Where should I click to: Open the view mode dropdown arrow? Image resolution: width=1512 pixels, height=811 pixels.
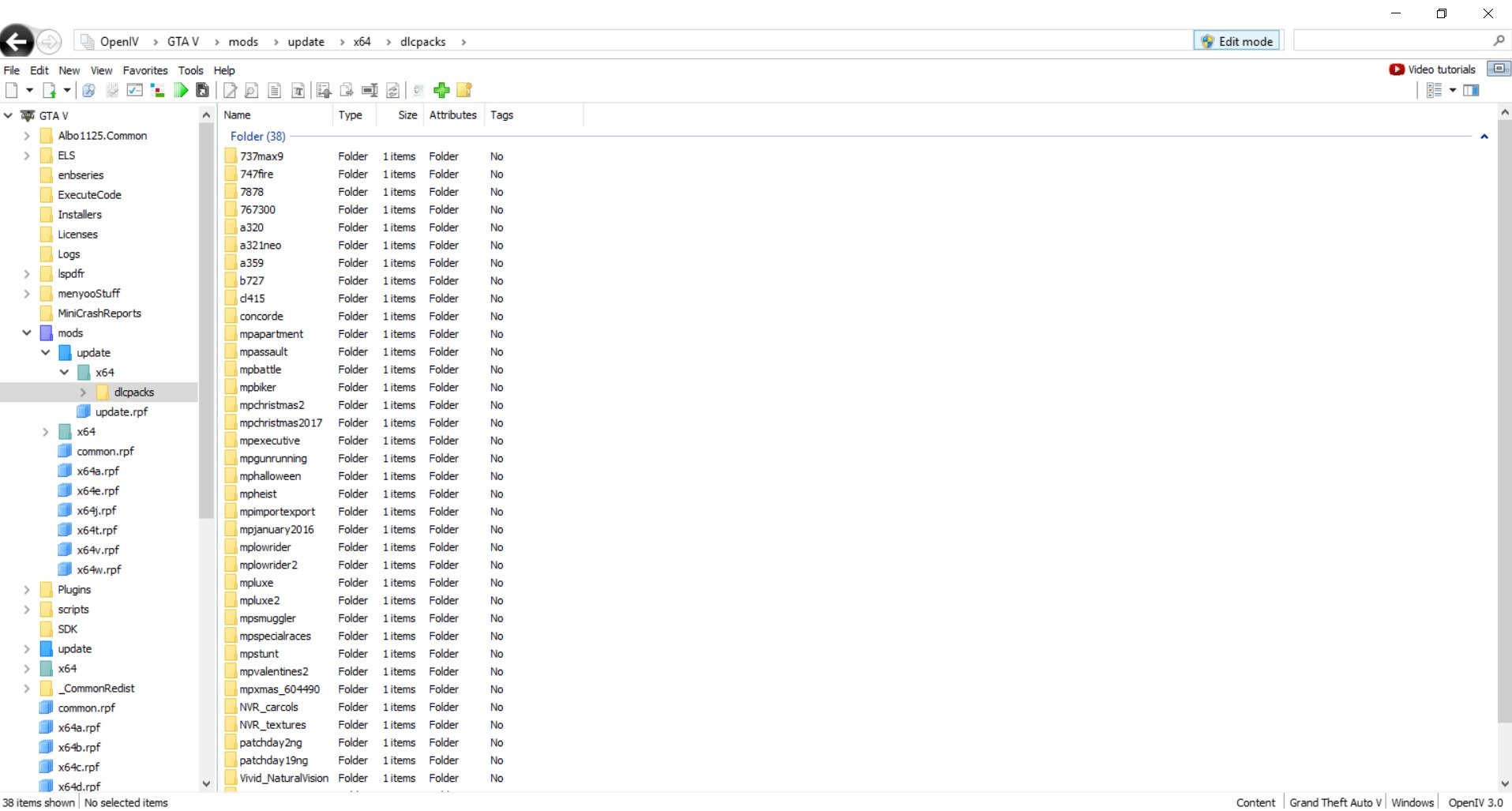[1453, 91]
